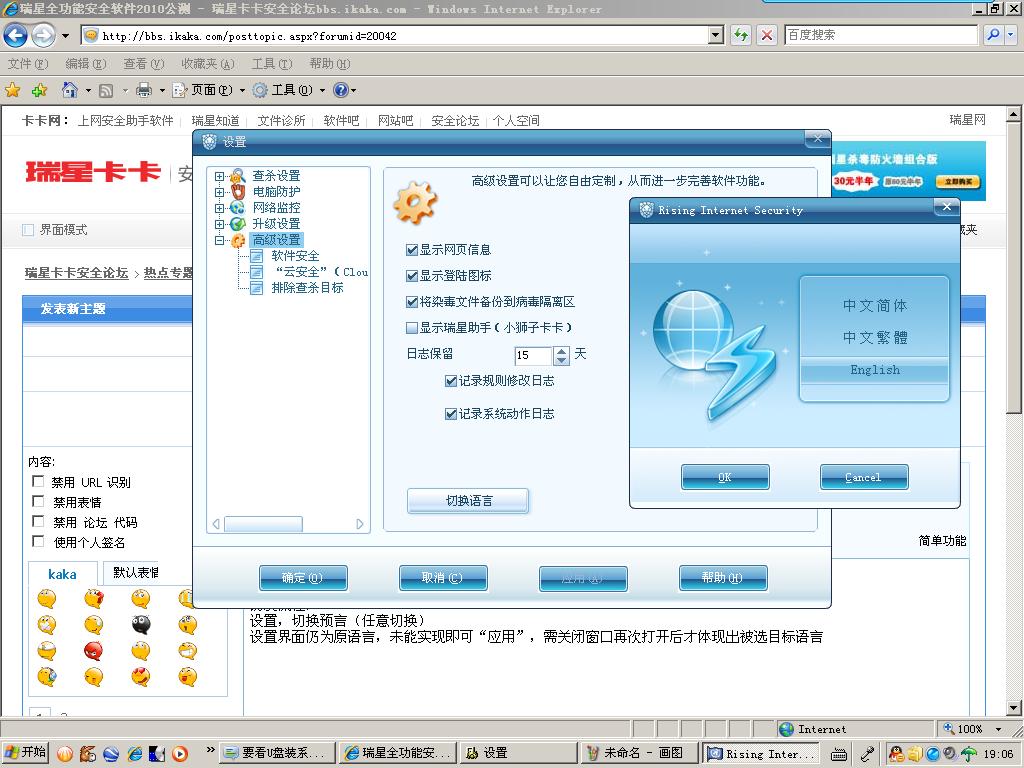
Task: Expand the 查杀设置 tree node
Action: coord(219,176)
